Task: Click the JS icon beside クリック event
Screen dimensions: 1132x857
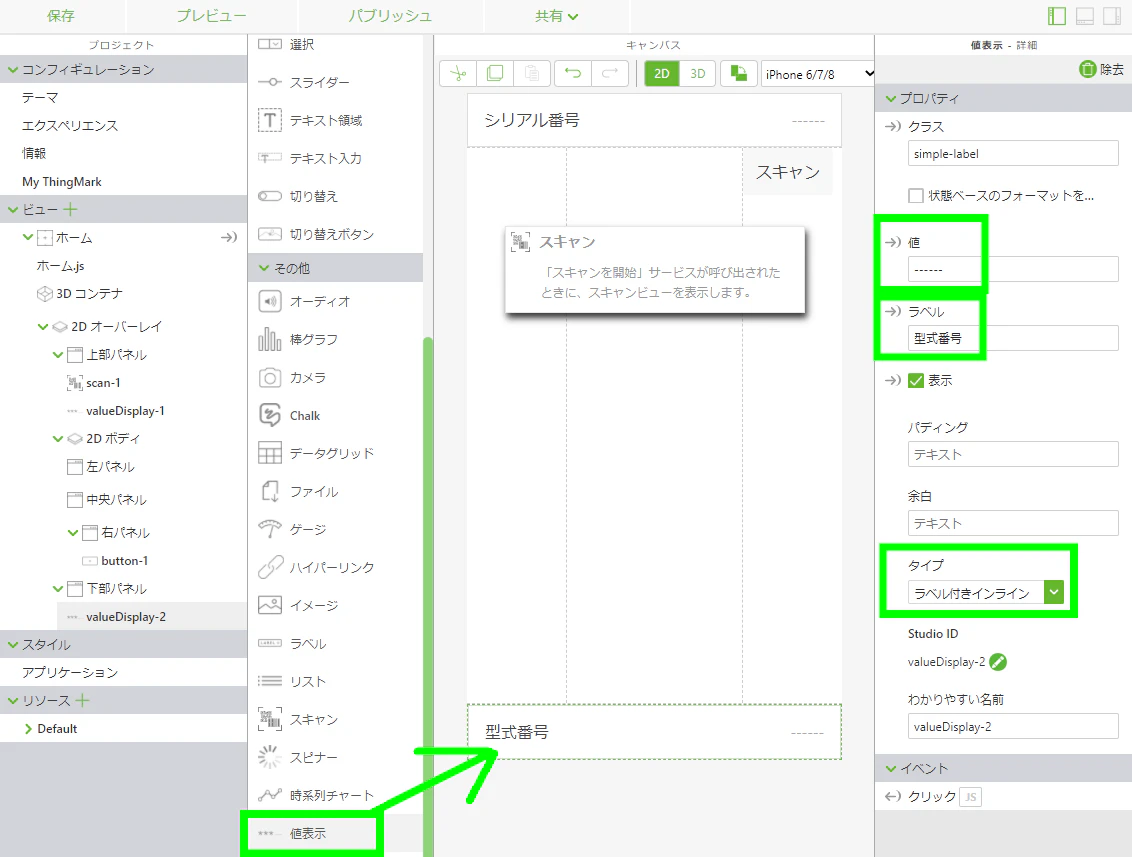Action: [971, 797]
